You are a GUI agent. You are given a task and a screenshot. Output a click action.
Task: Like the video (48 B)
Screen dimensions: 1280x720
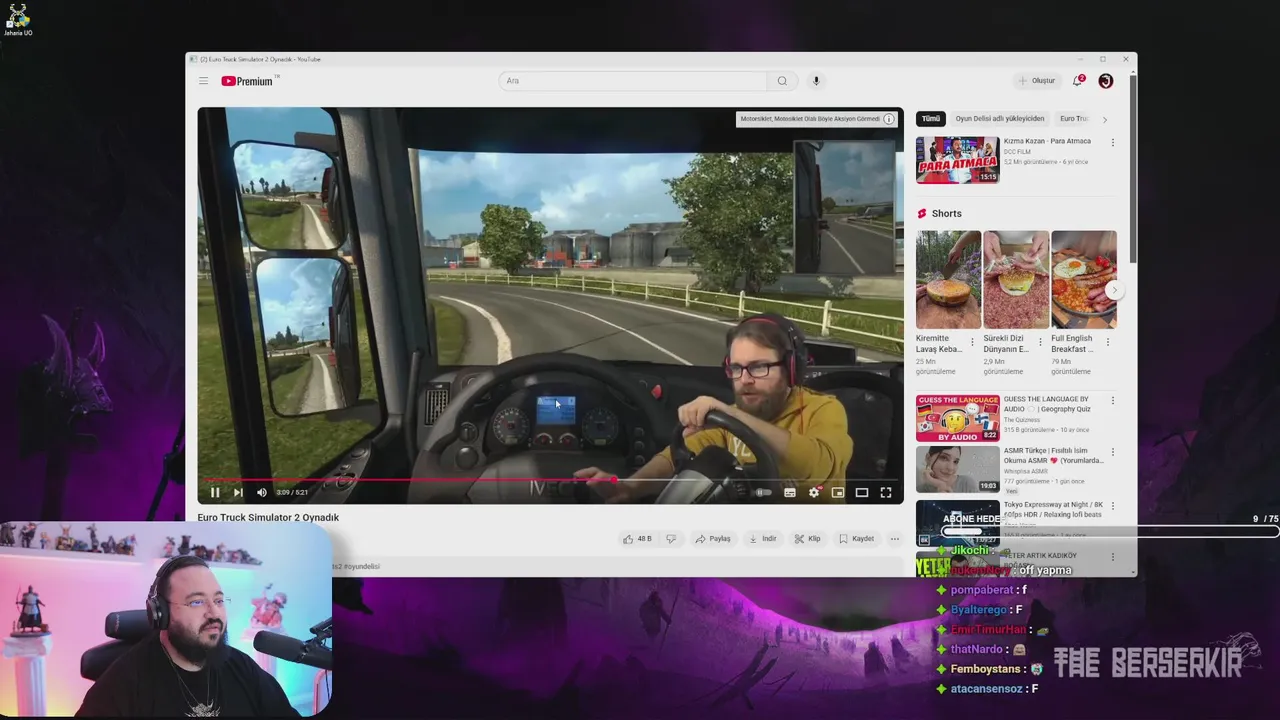pyautogui.click(x=637, y=539)
